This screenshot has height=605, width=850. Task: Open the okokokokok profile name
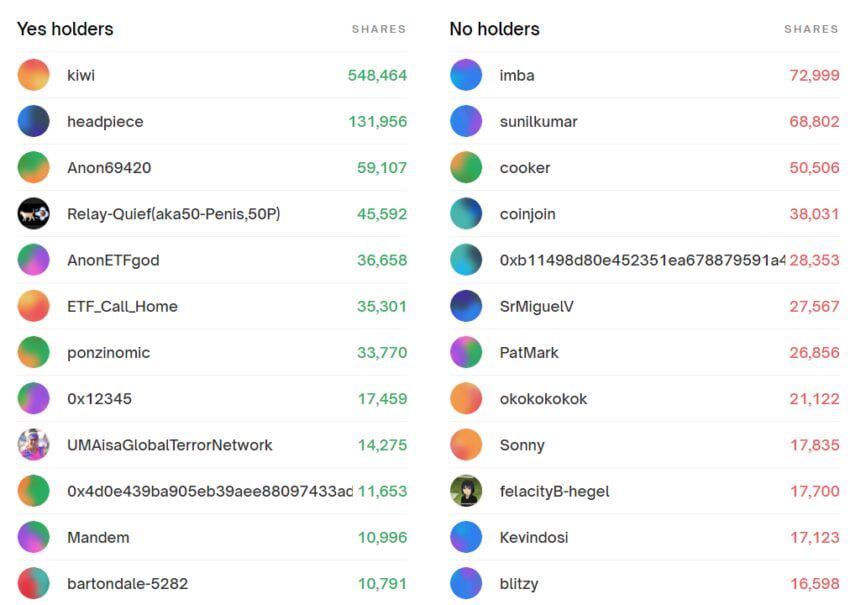click(543, 399)
